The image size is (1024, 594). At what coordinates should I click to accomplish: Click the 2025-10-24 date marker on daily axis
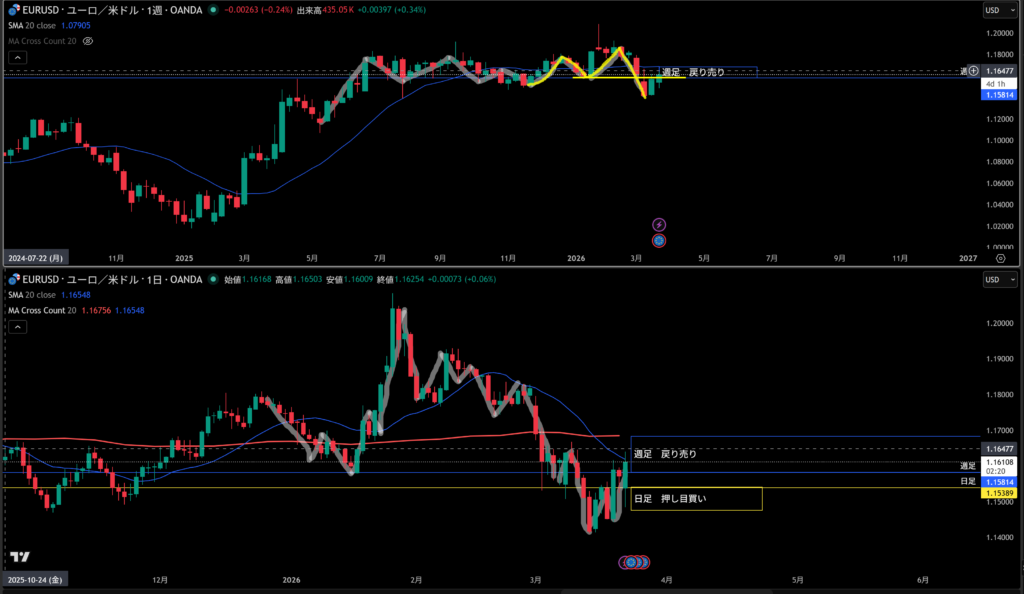click(35, 579)
